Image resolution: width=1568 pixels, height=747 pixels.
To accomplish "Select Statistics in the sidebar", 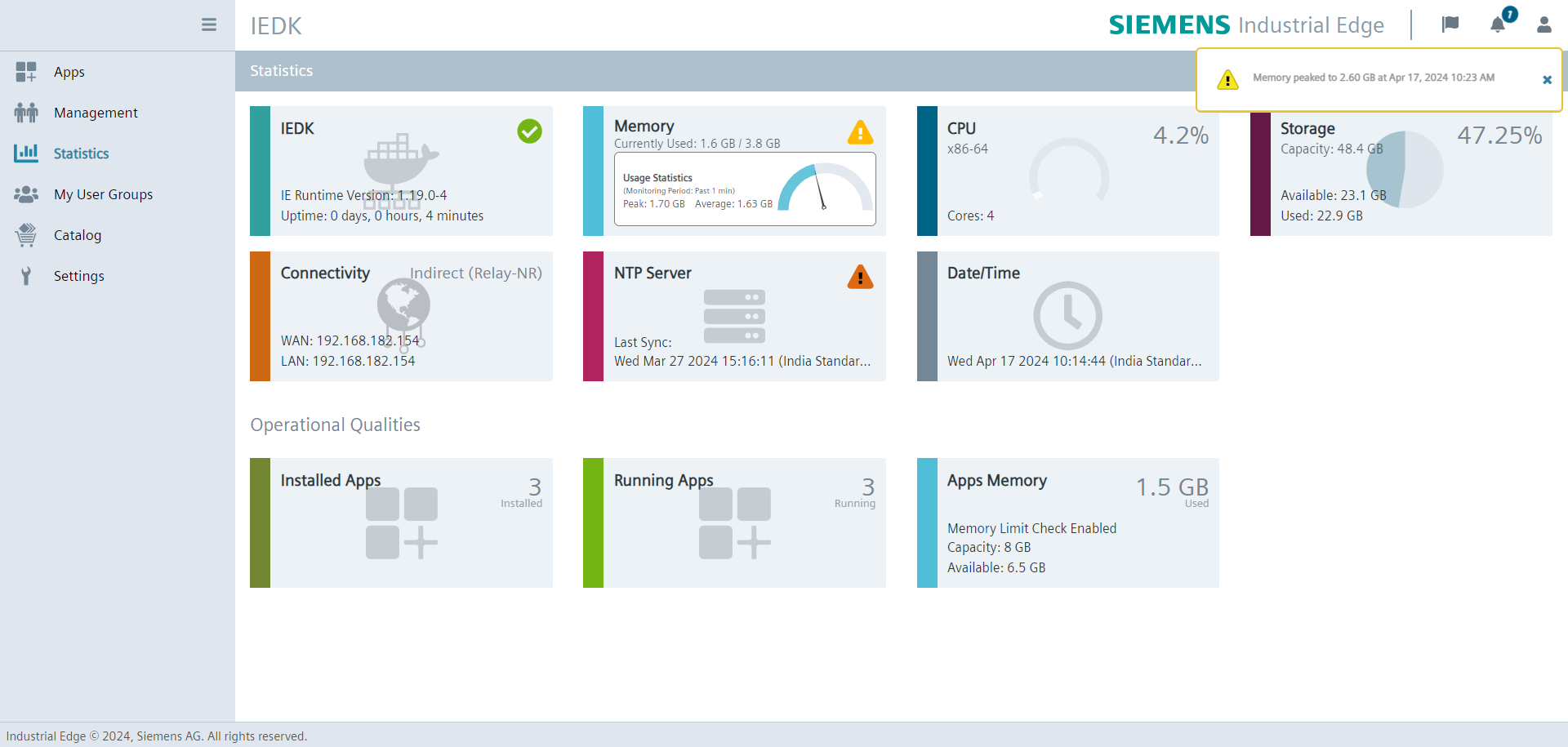I will (x=81, y=153).
